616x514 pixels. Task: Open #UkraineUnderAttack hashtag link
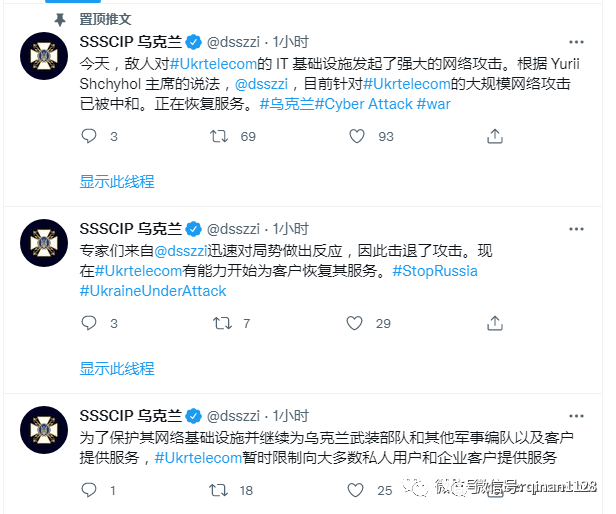153,291
